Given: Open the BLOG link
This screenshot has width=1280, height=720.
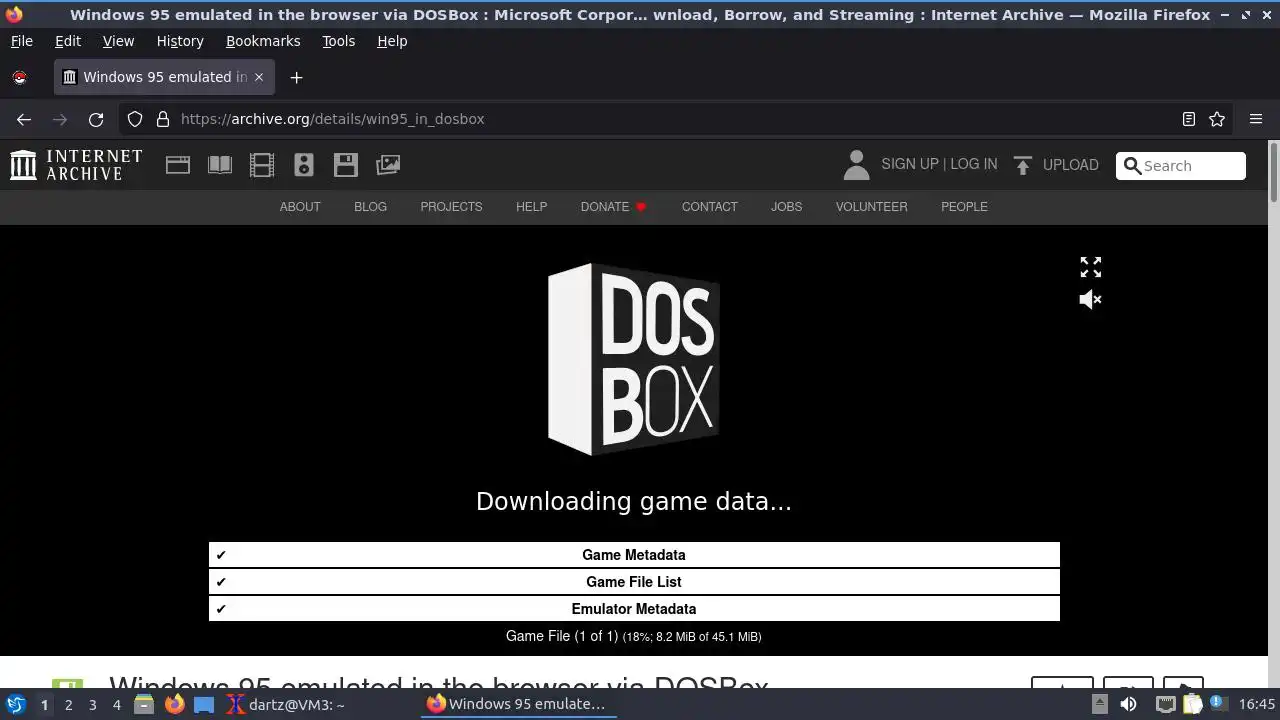Looking at the screenshot, I should [370, 207].
